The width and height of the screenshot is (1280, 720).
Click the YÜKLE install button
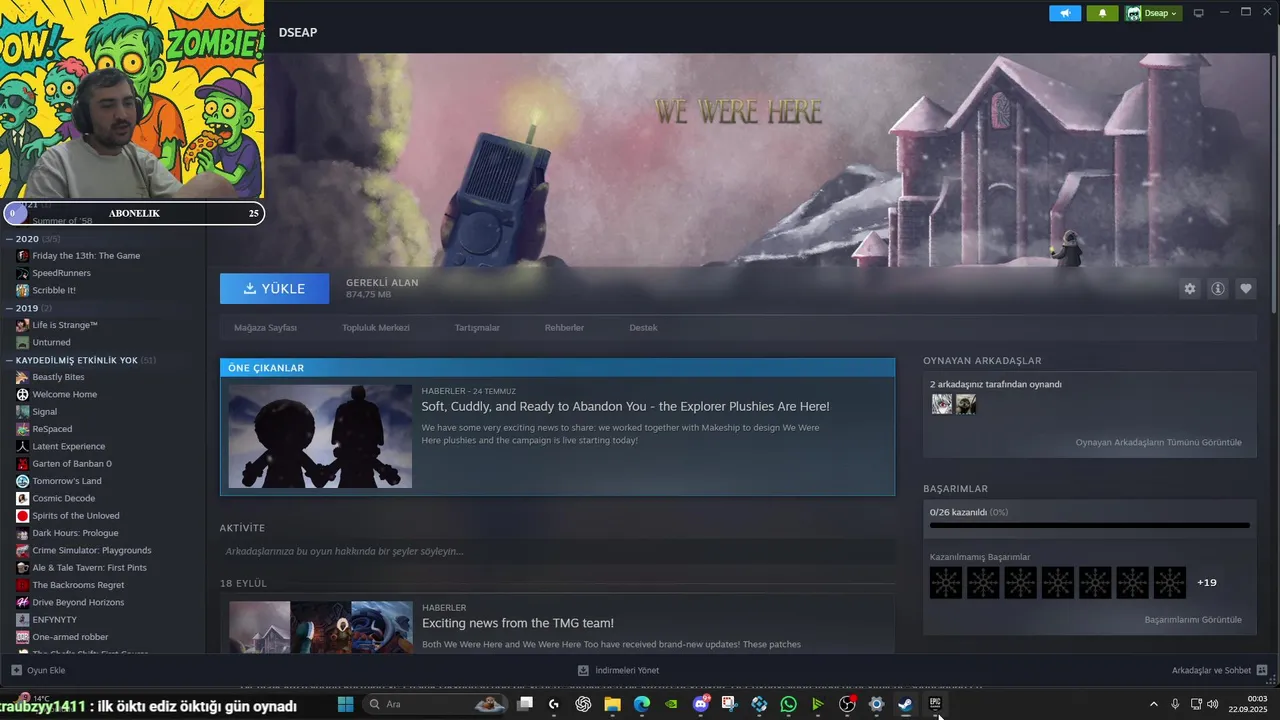point(274,288)
